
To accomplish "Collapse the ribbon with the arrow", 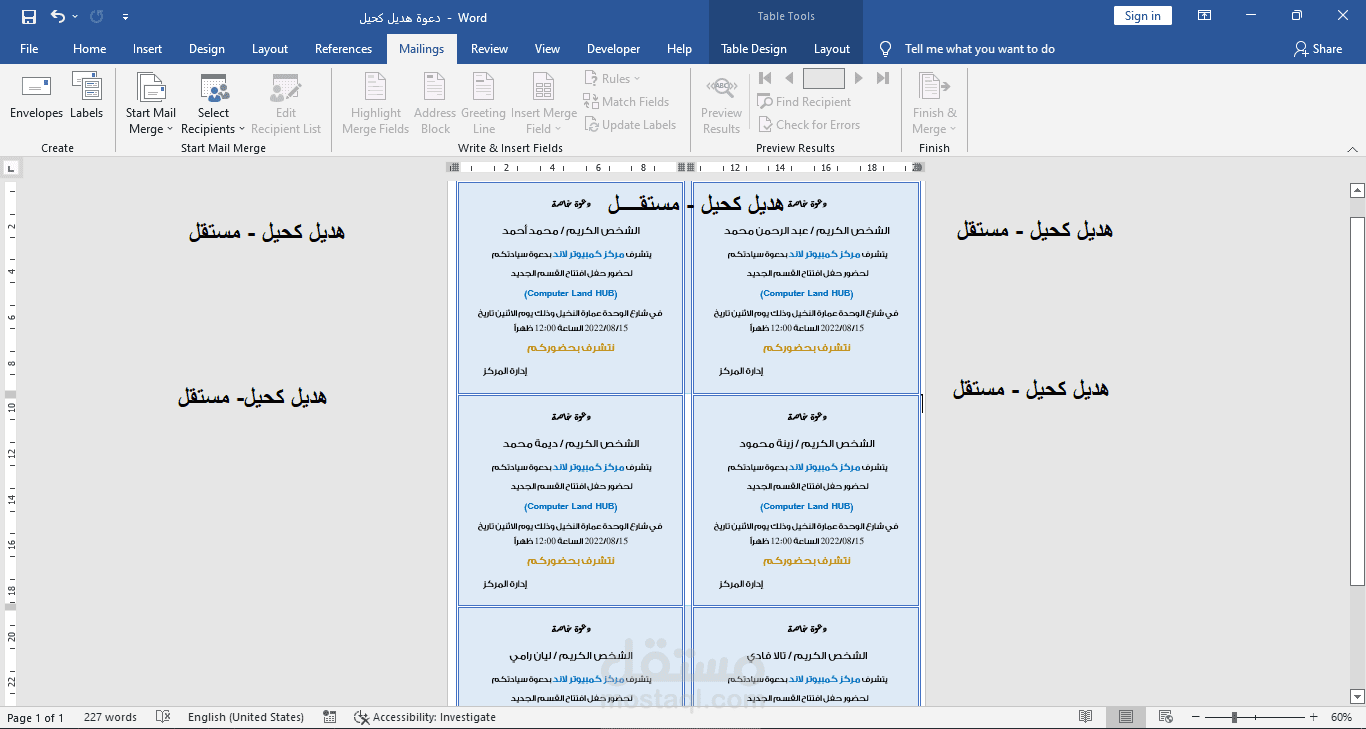I will 1353,148.
